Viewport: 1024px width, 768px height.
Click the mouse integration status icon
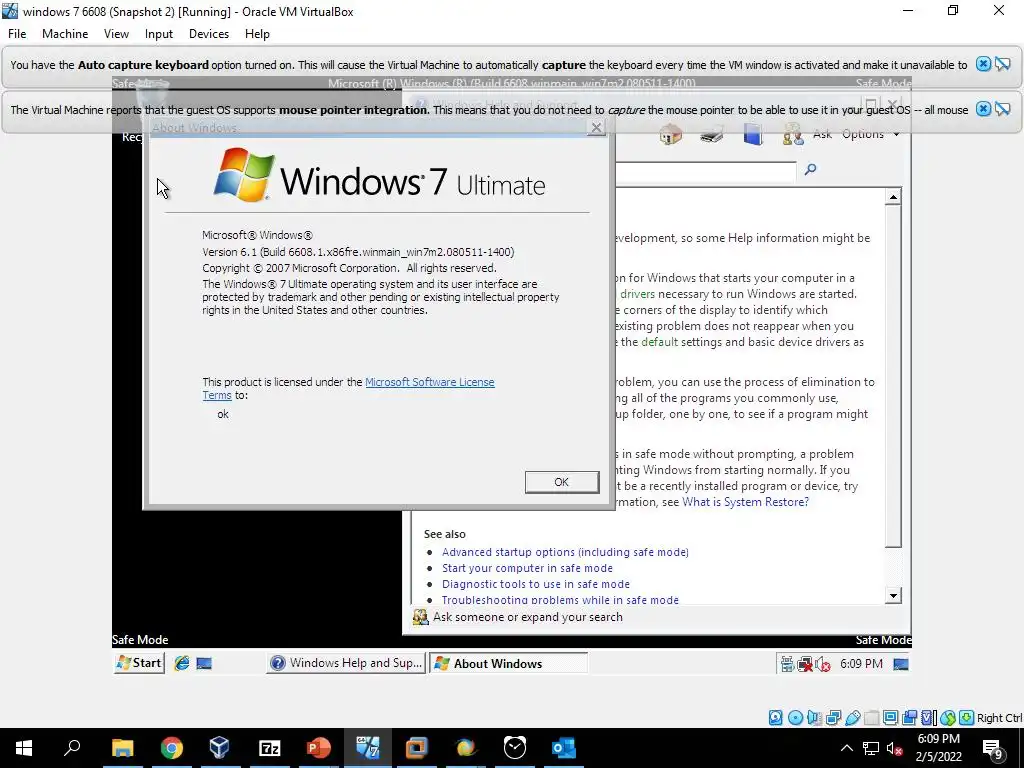[948, 718]
